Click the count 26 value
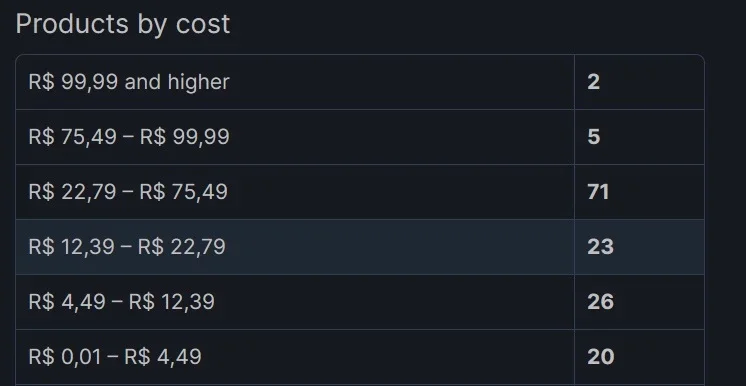 pyautogui.click(x=600, y=302)
